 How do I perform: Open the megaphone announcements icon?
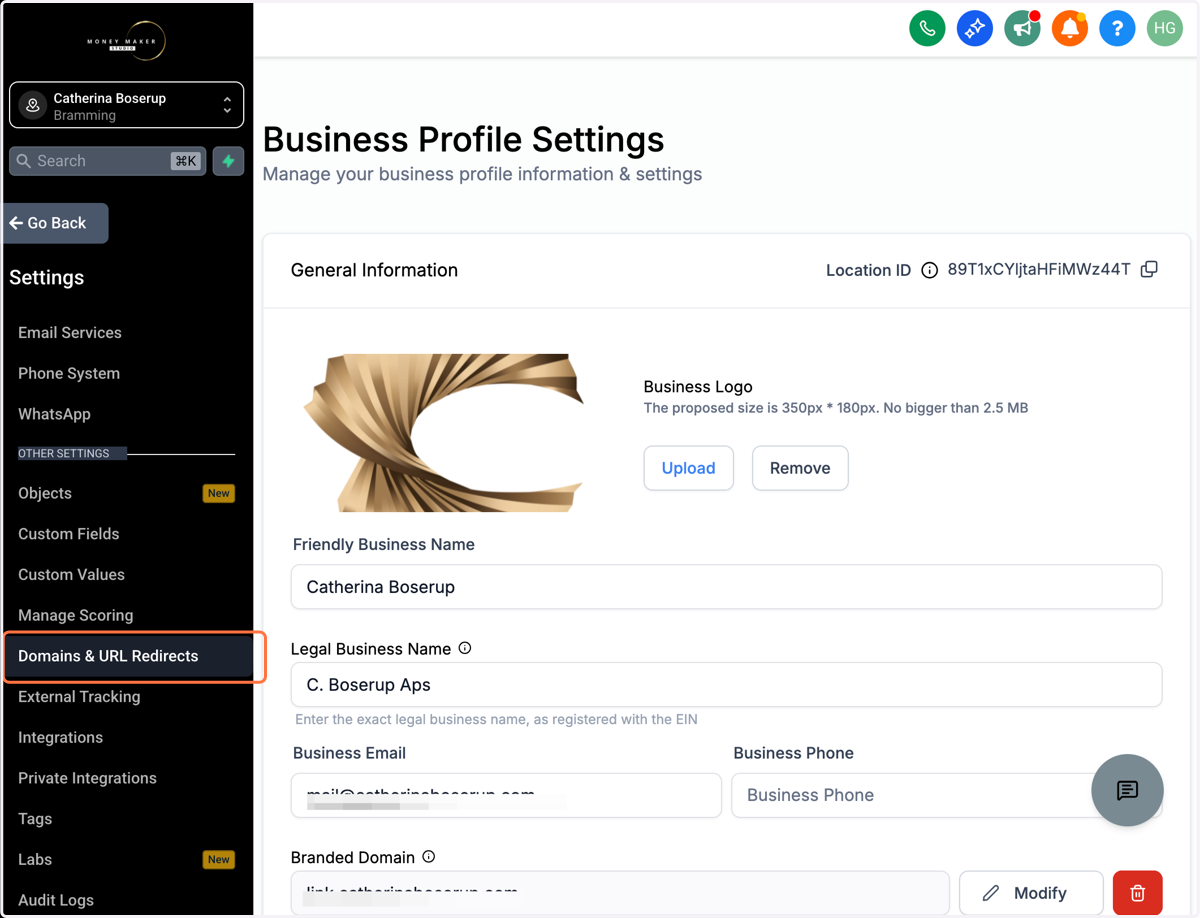coord(1022,28)
